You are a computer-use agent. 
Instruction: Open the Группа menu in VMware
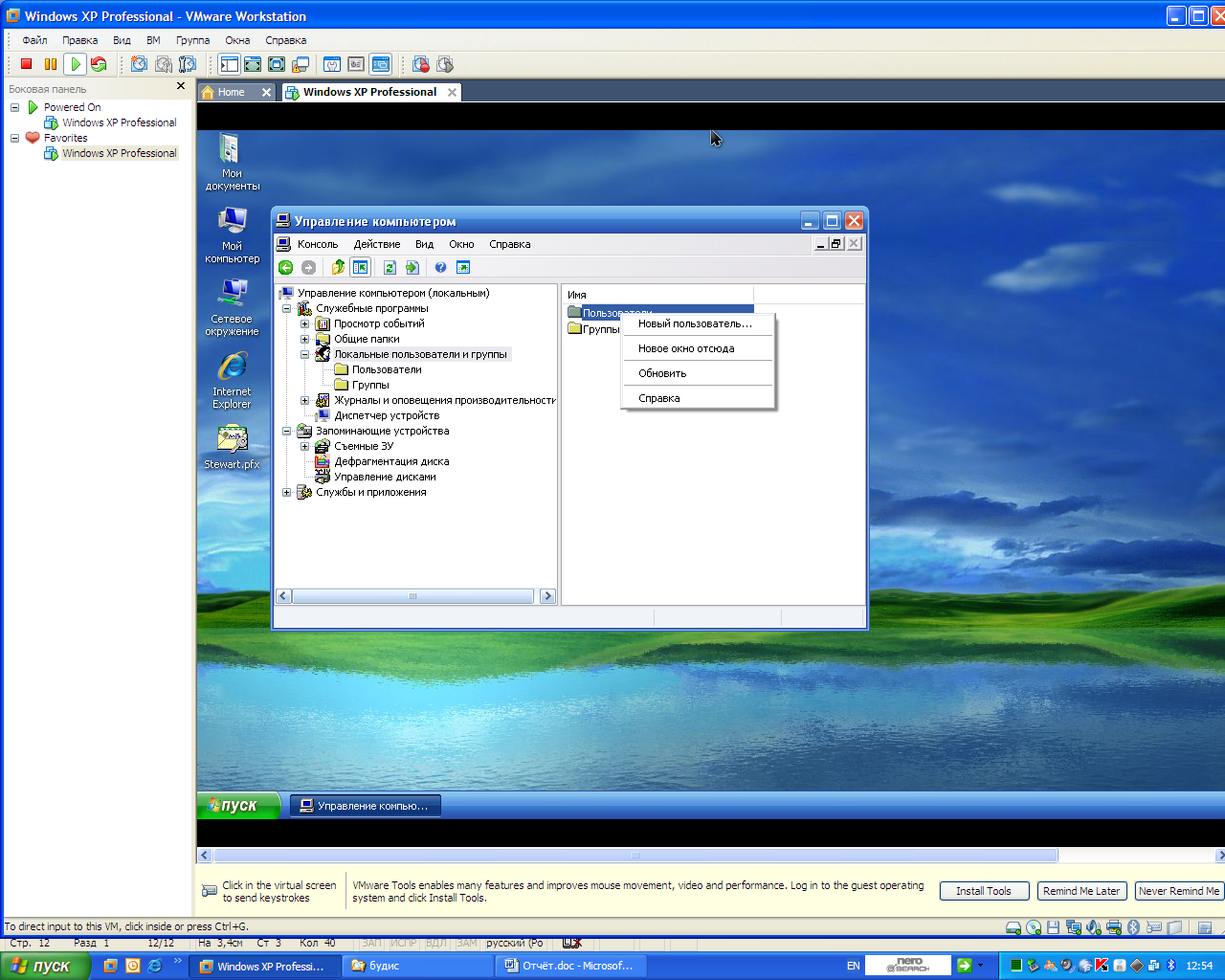pos(192,40)
